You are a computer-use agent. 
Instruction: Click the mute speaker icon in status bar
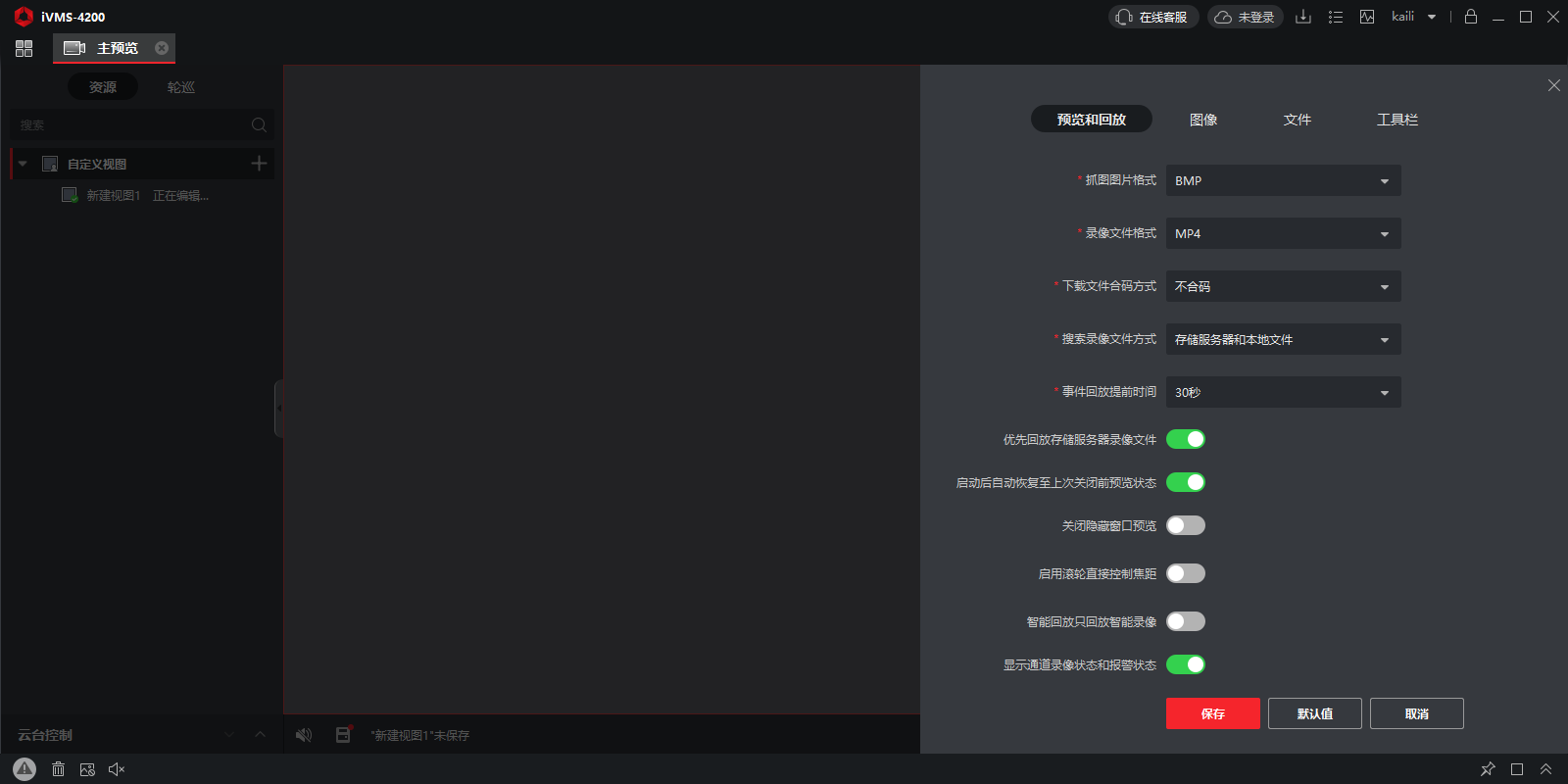pos(117,769)
